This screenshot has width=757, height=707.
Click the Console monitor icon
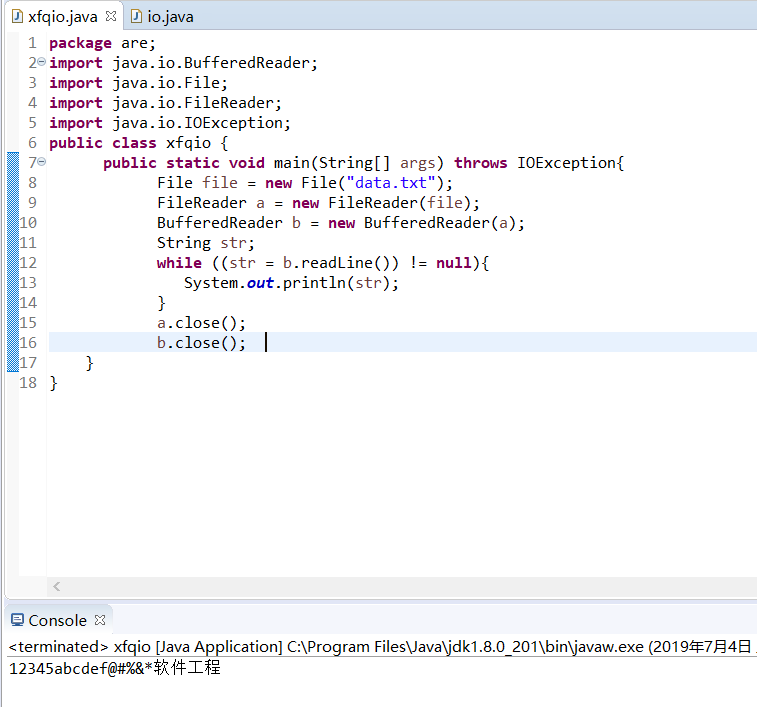click(x=17, y=620)
